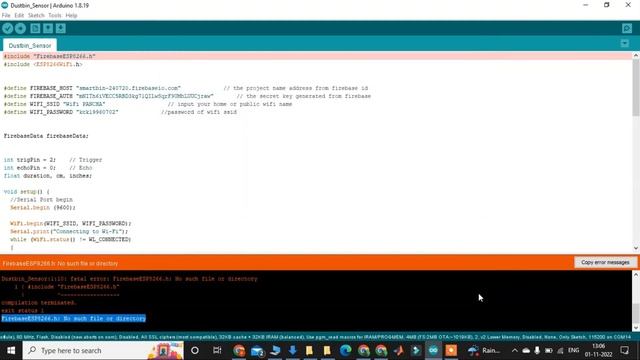Click the fatal error line in console
Screen dimensions: 640x360
click(129, 279)
